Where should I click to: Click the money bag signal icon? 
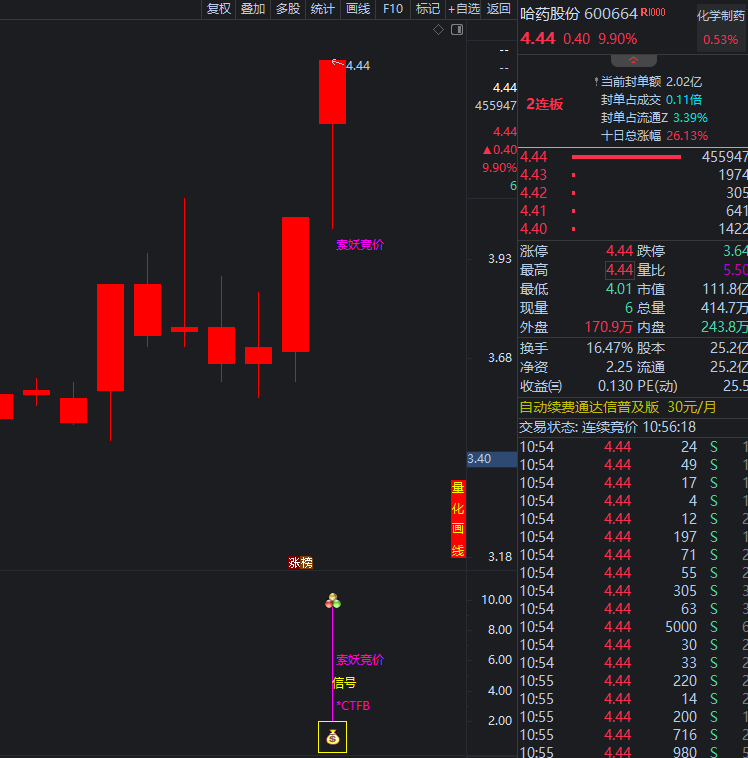pos(333,738)
